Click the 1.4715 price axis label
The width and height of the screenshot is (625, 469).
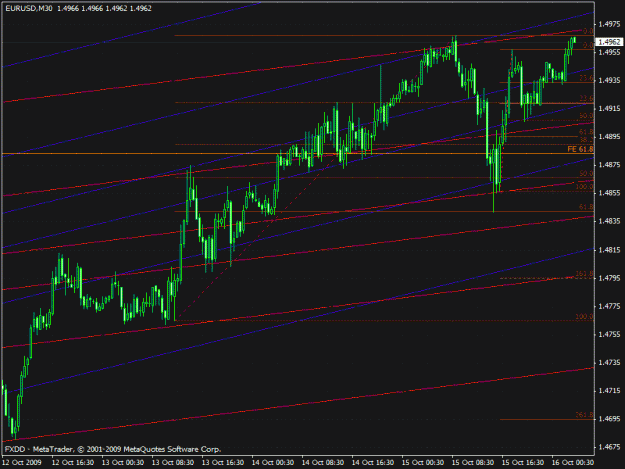click(x=609, y=391)
